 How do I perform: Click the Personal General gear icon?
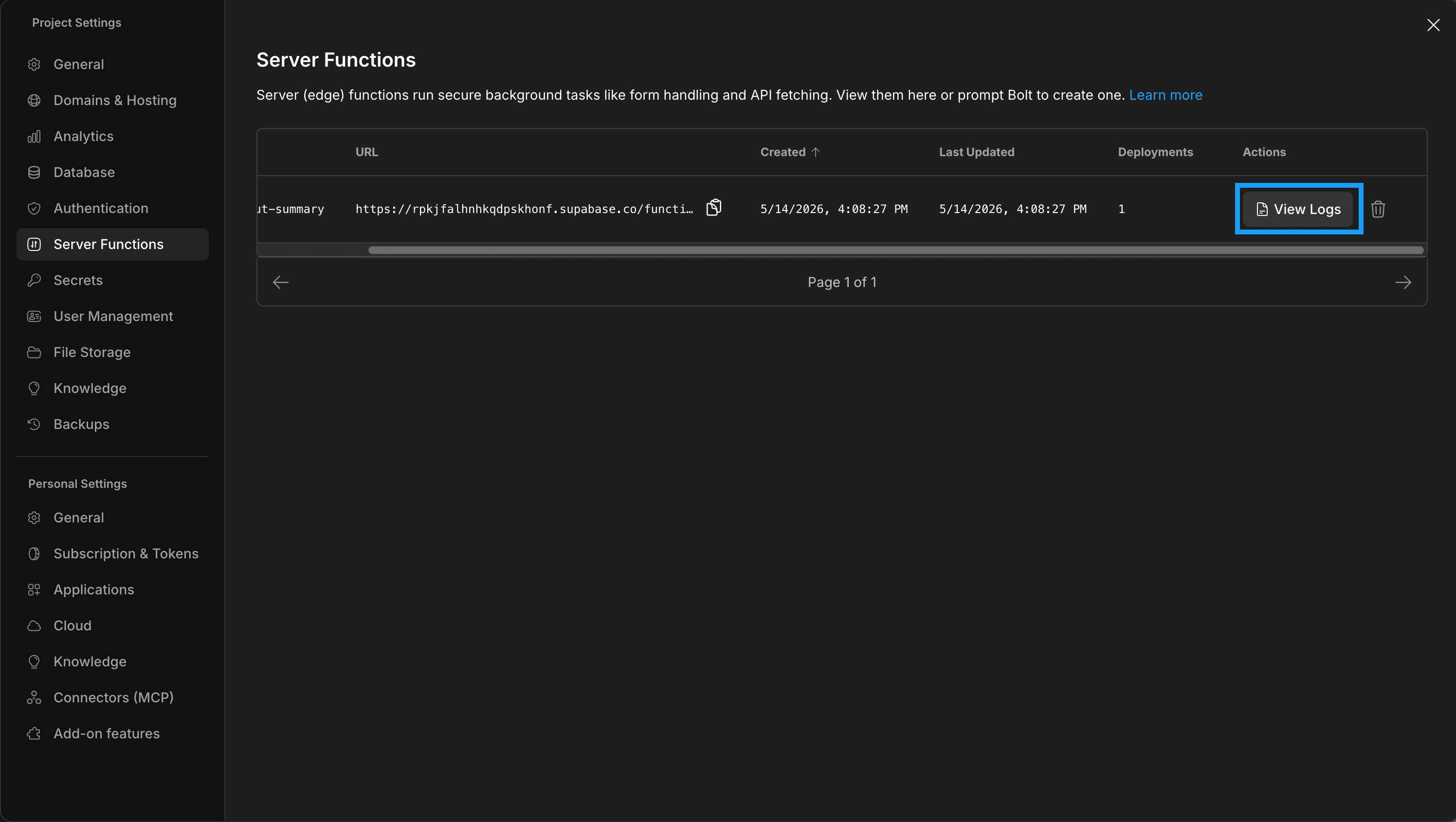pyautogui.click(x=34, y=518)
